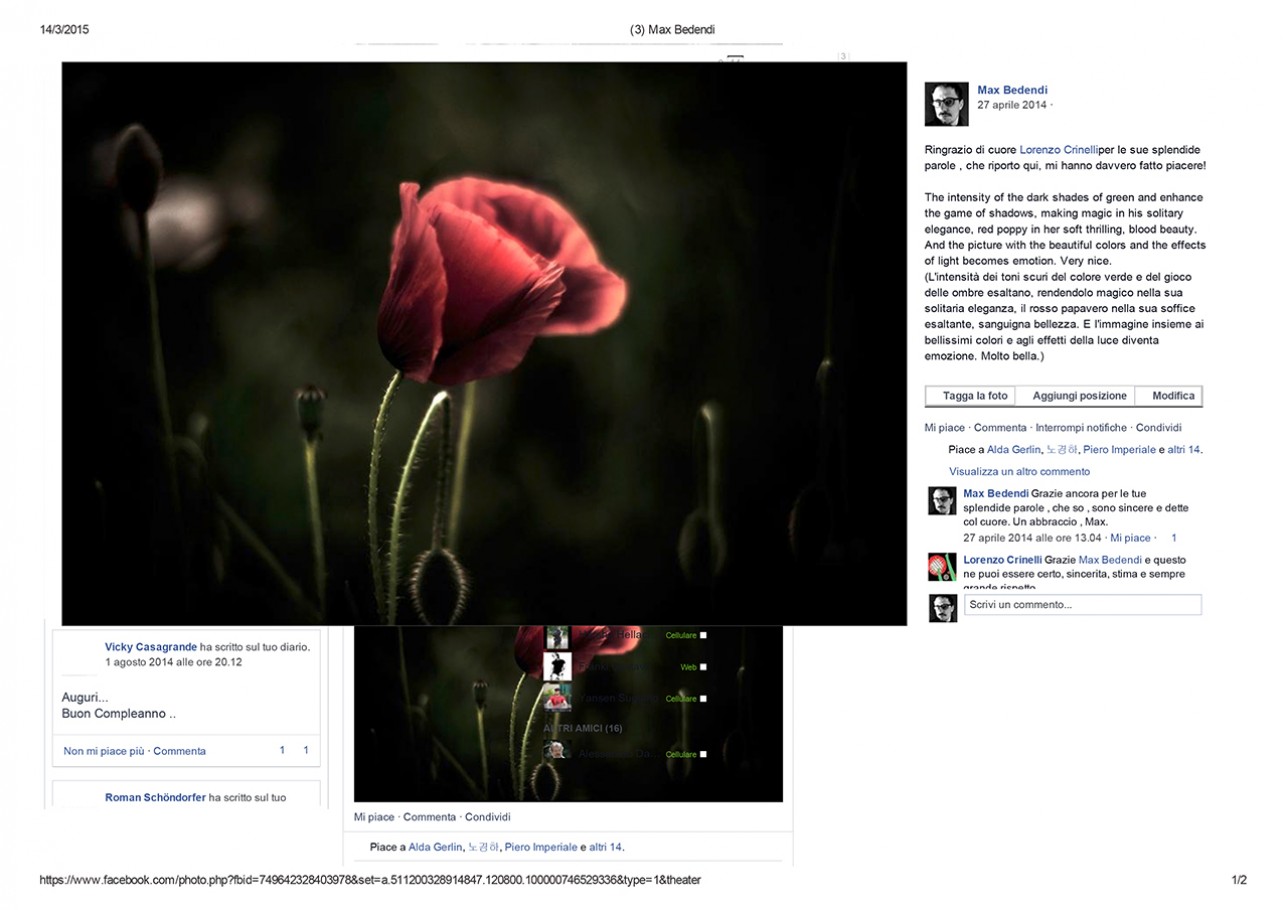The height and width of the screenshot is (910, 1286).
Task: Open Max Bedendi's avatar beside his 'Grazie ancora' comment
Action: point(942,501)
